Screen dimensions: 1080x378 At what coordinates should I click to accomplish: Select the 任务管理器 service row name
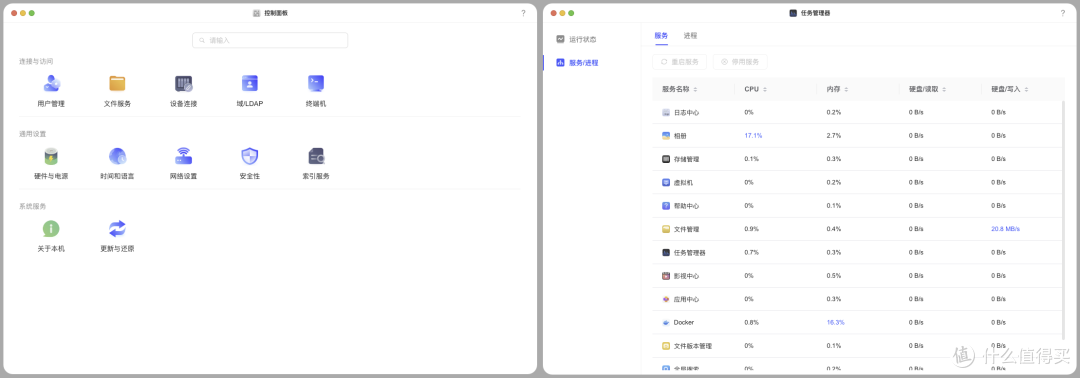pos(689,253)
